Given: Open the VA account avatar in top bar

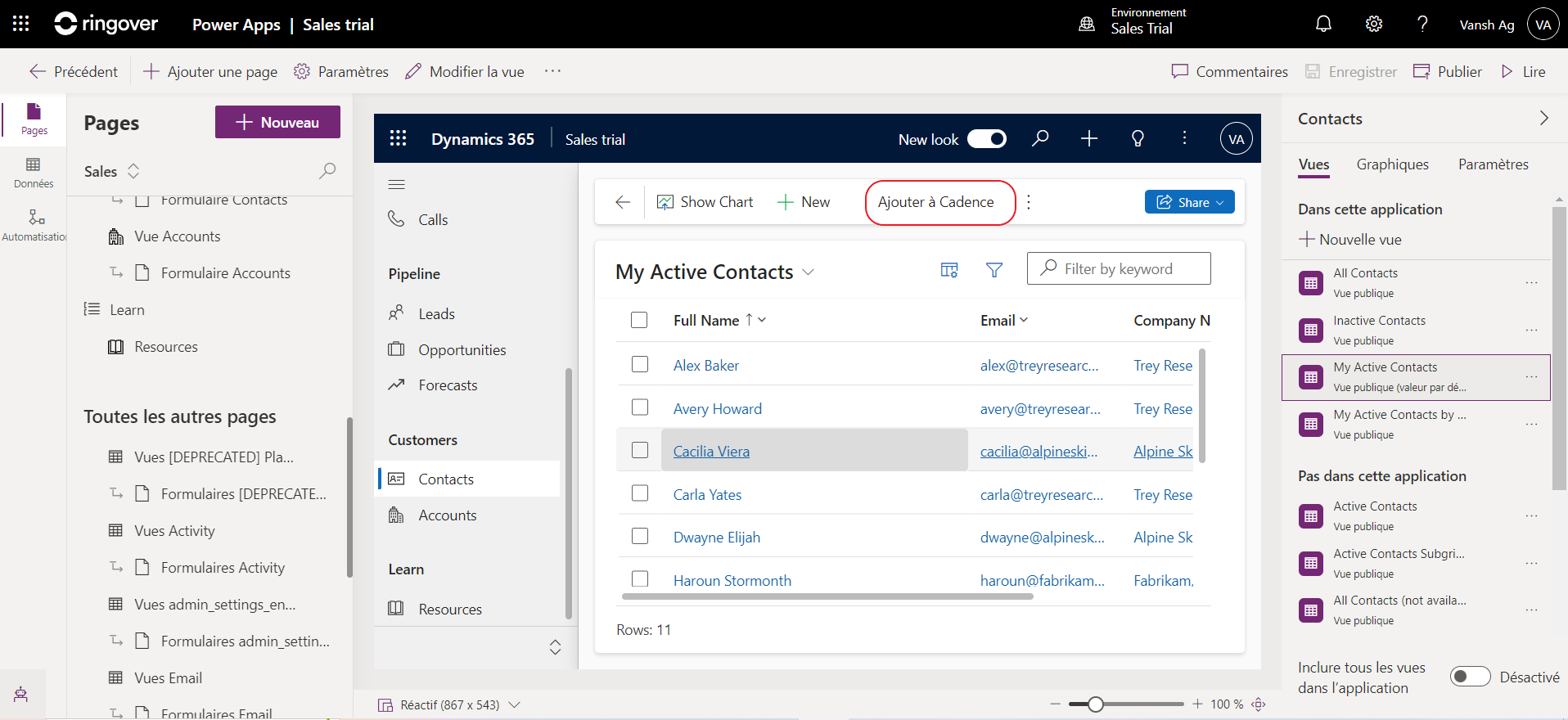Looking at the screenshot, I should click(1543, 25).
